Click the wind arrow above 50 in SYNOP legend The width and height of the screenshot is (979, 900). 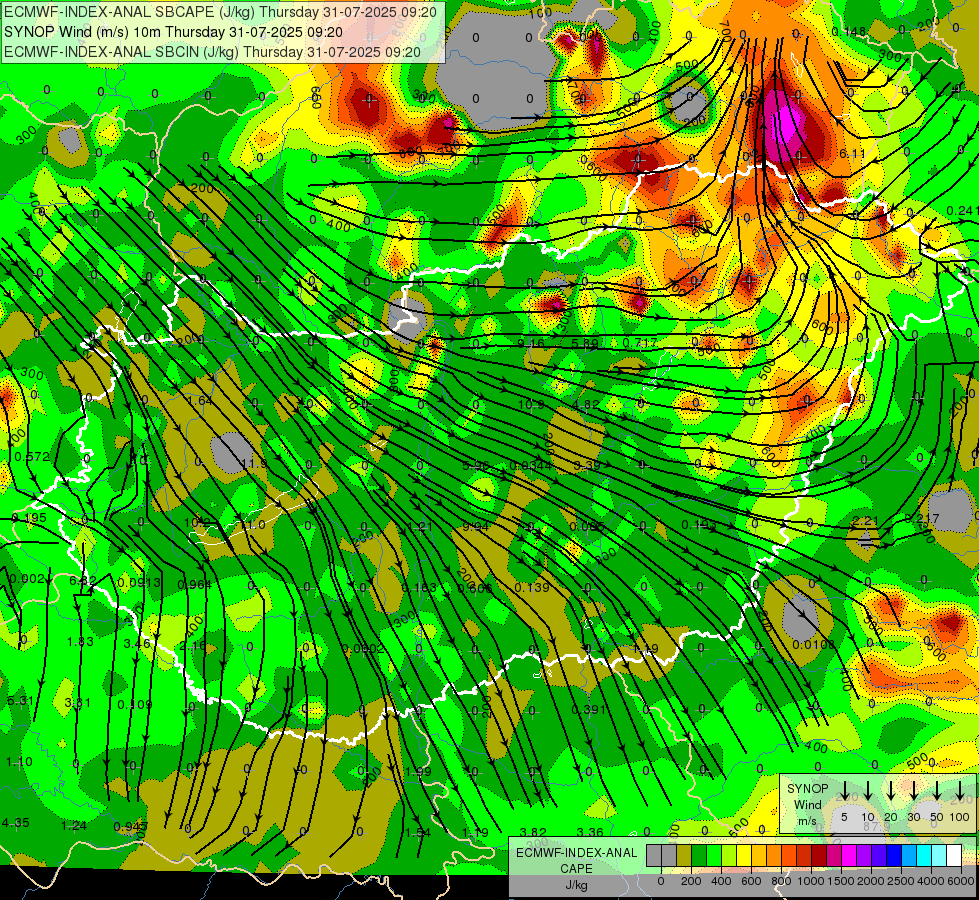(937, 791)
